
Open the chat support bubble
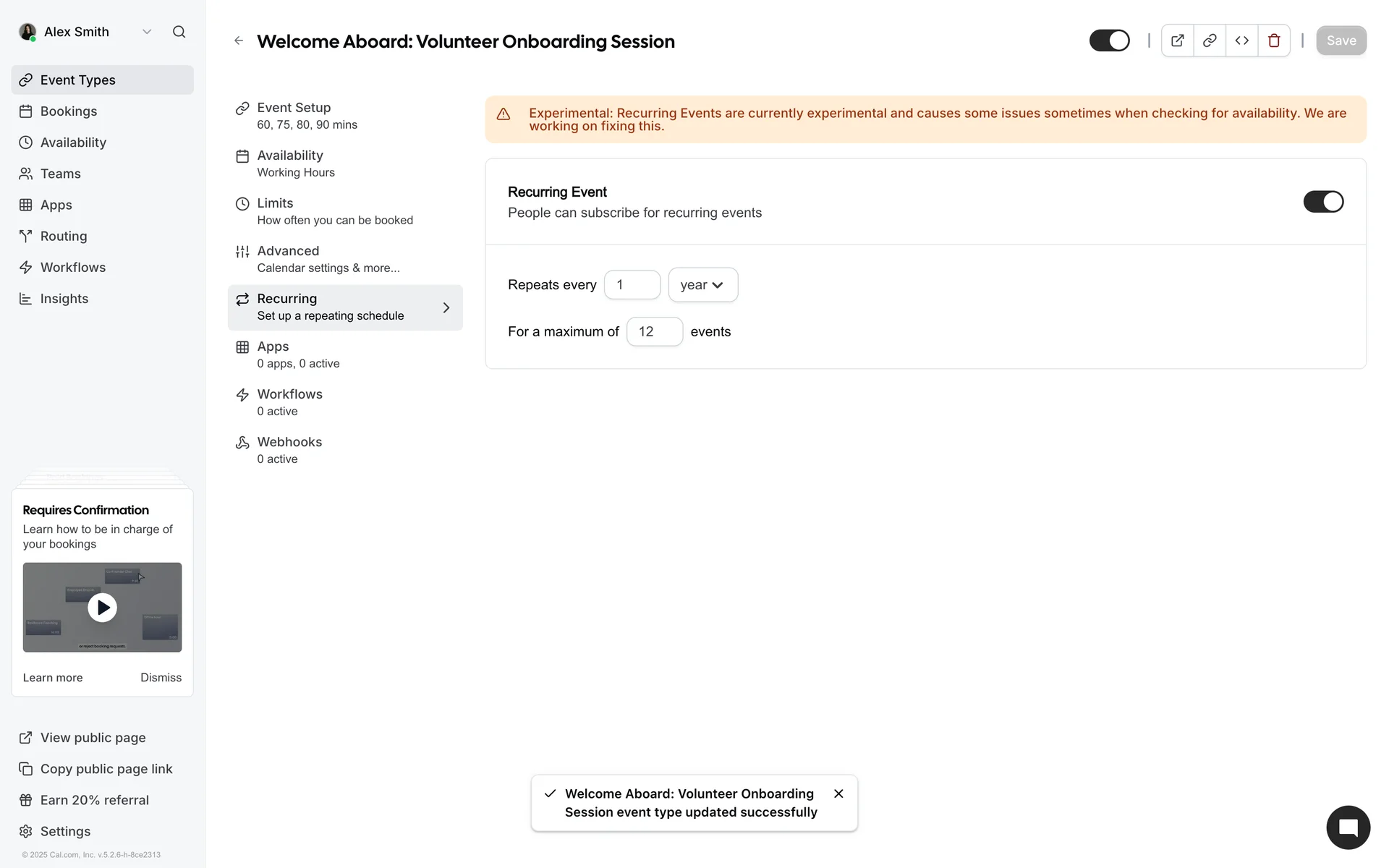click(x=1348, y=827)
